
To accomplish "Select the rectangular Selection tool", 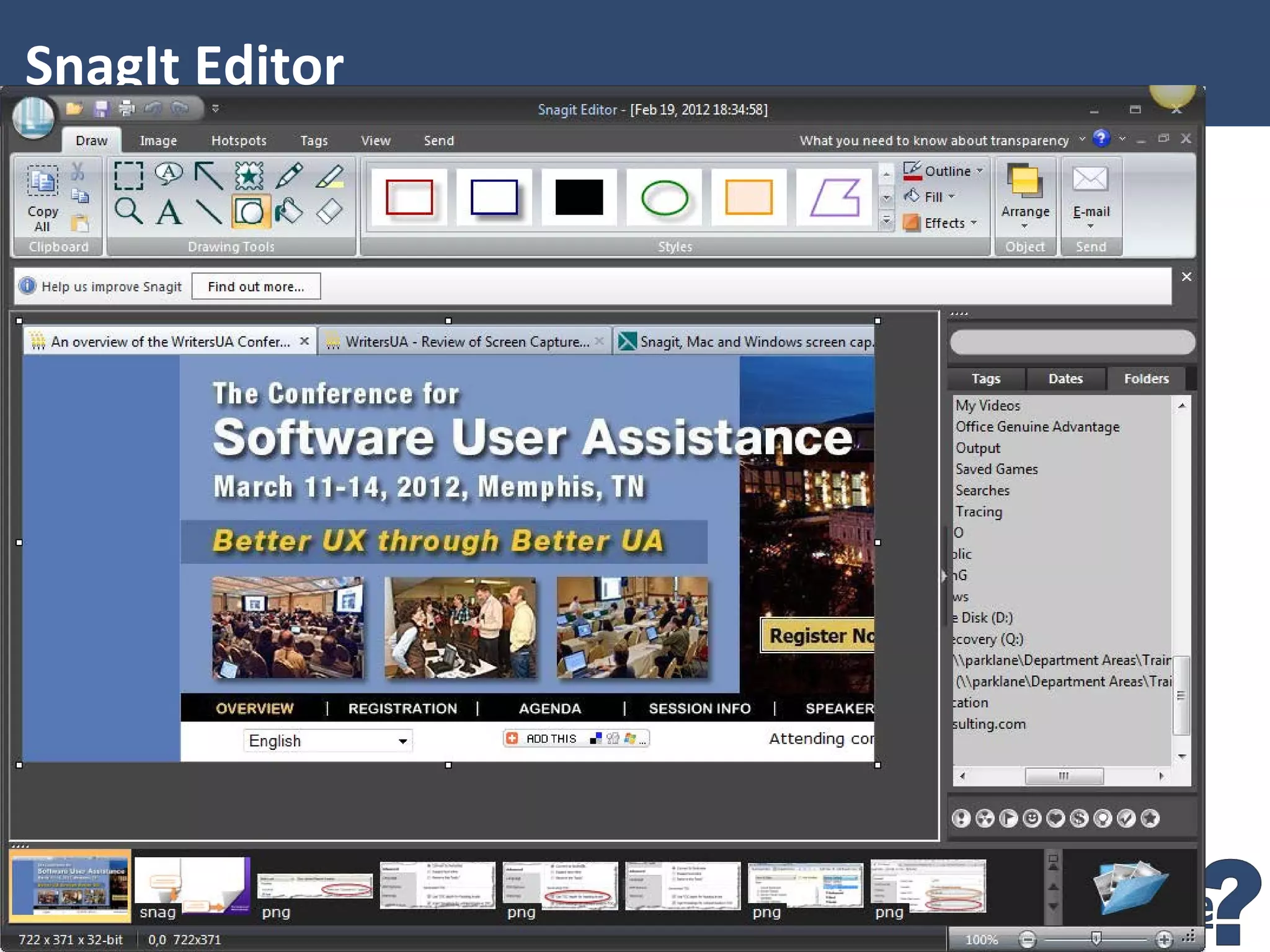I will click(x=128, y=176).
